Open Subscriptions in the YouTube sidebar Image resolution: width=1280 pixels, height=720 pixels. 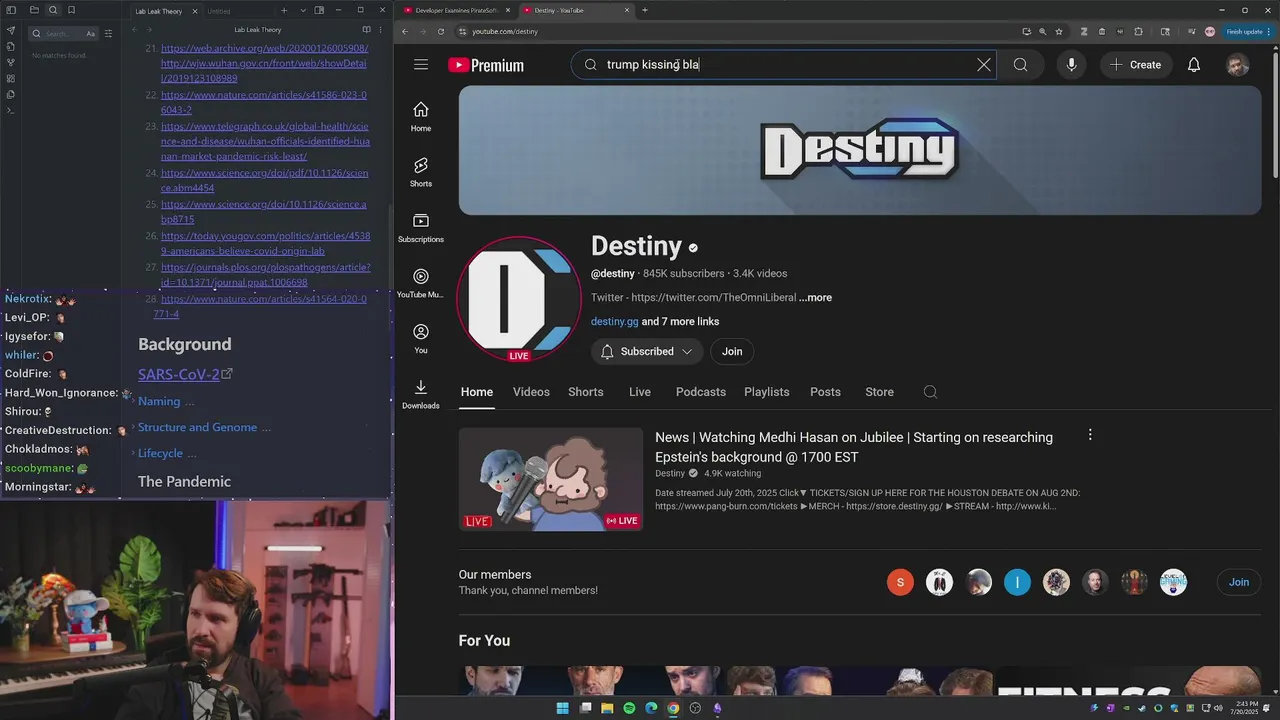[421, 227]
